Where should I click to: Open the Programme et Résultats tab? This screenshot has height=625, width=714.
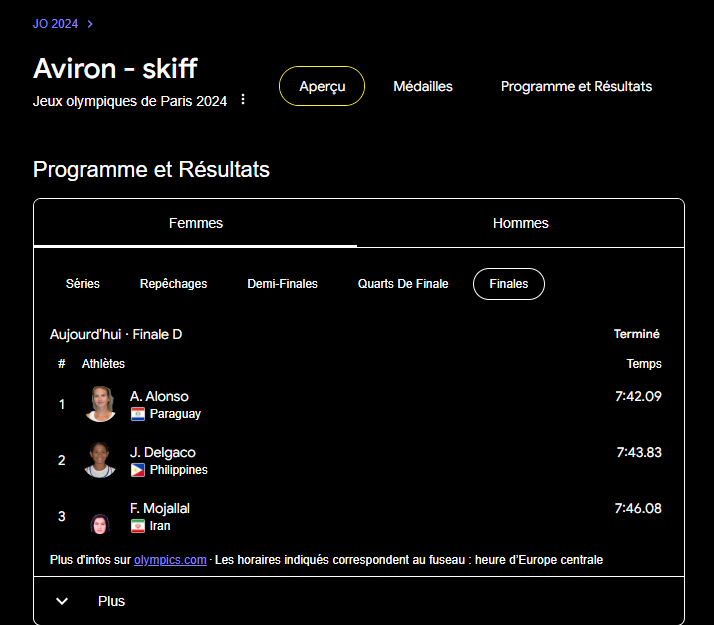coord(576,87)
